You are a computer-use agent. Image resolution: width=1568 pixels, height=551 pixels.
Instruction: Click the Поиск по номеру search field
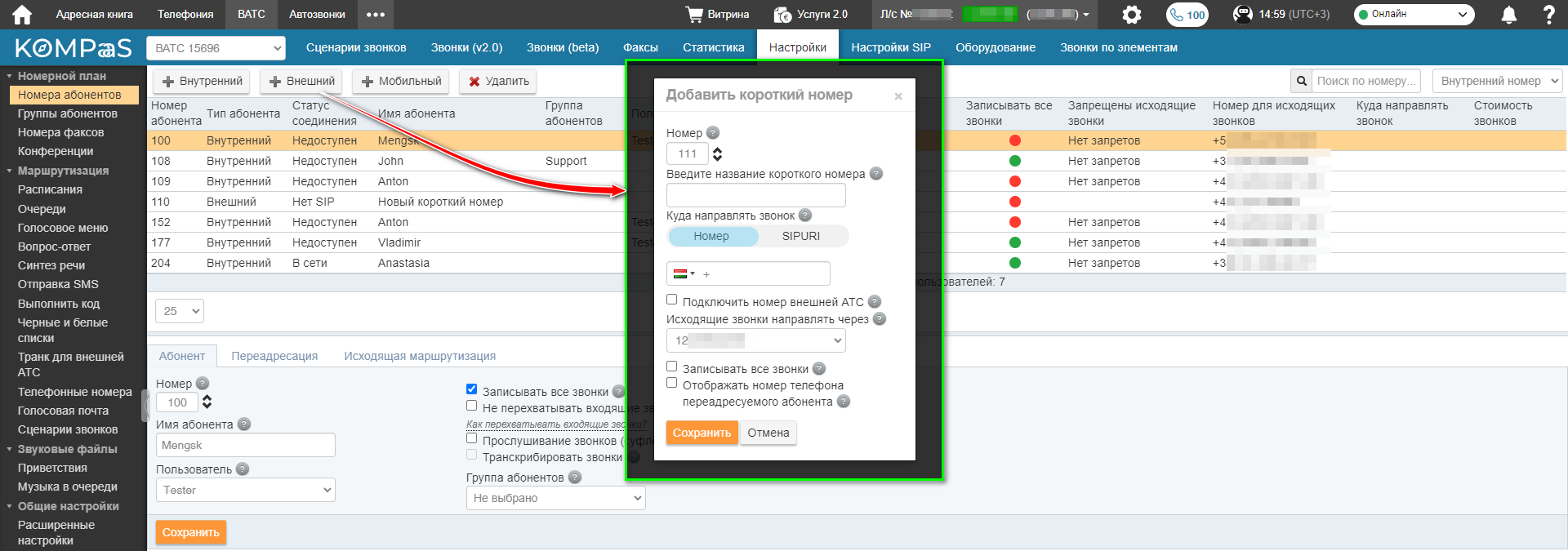click(1366, 81)
